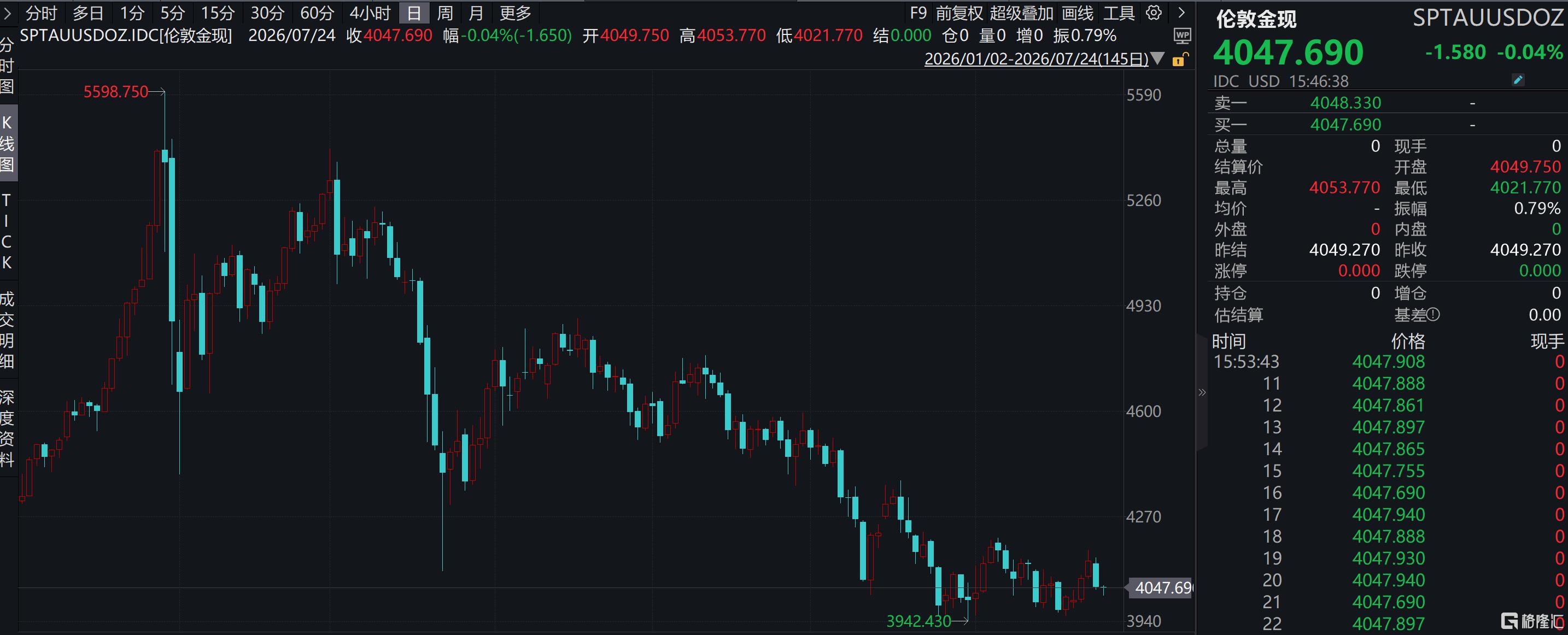Click the WP monitor icon
Viewport: 1568px width, 635px height.
click(1182, 37)
